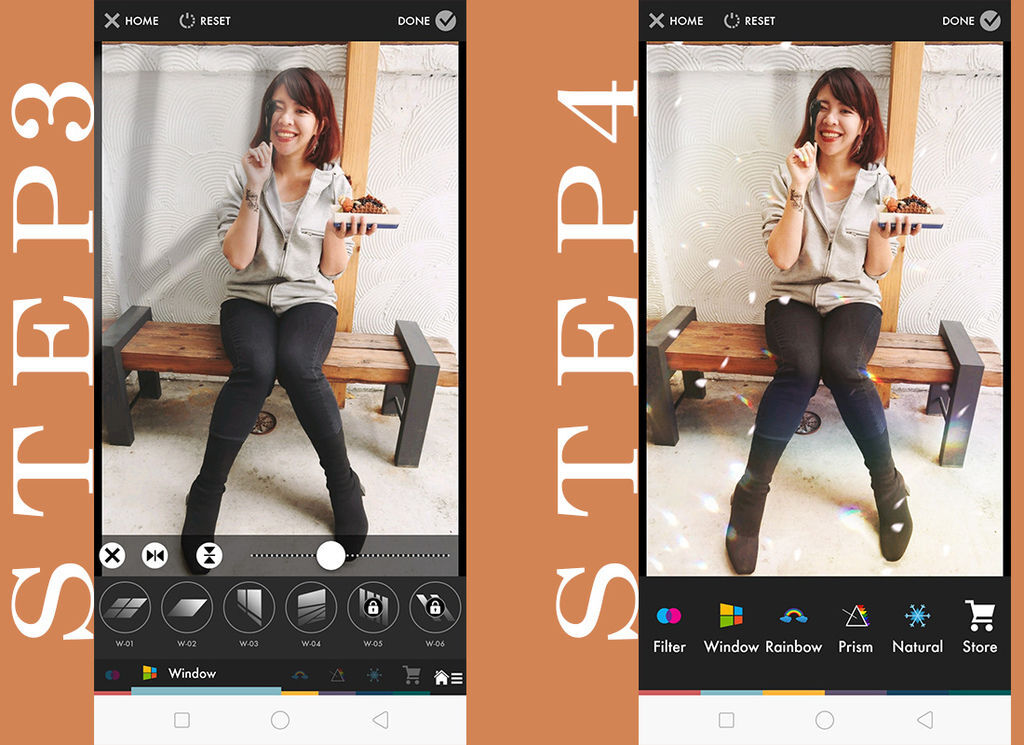Open the small Rainbow icon in the Step 3 bottom bar
This screenshot has width=1024, height=745.
coord(300,675)
